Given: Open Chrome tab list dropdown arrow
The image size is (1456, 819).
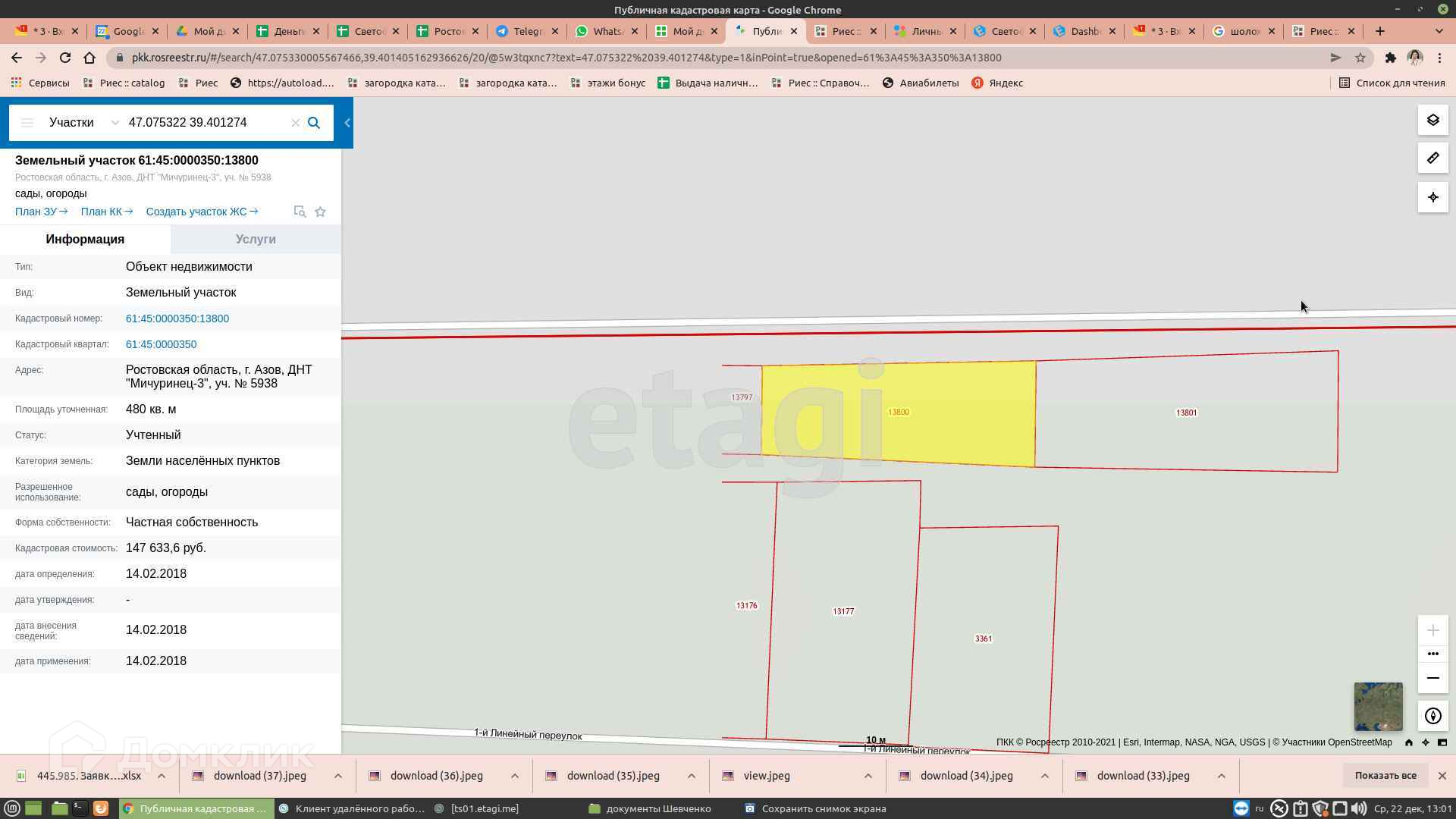Looking at the screenshot, I should 1439,31.
